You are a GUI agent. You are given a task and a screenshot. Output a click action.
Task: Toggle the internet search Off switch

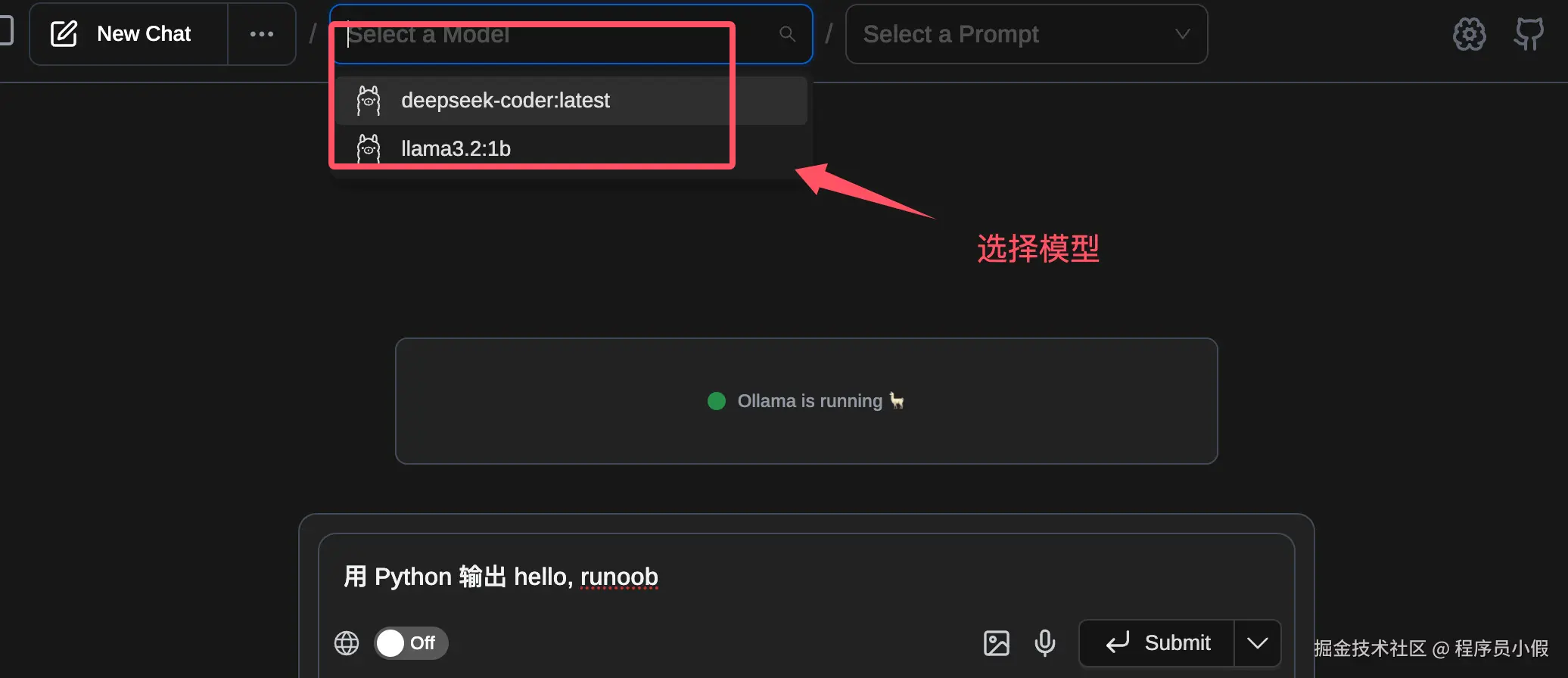pyautogui.click(x=411, y=643)
